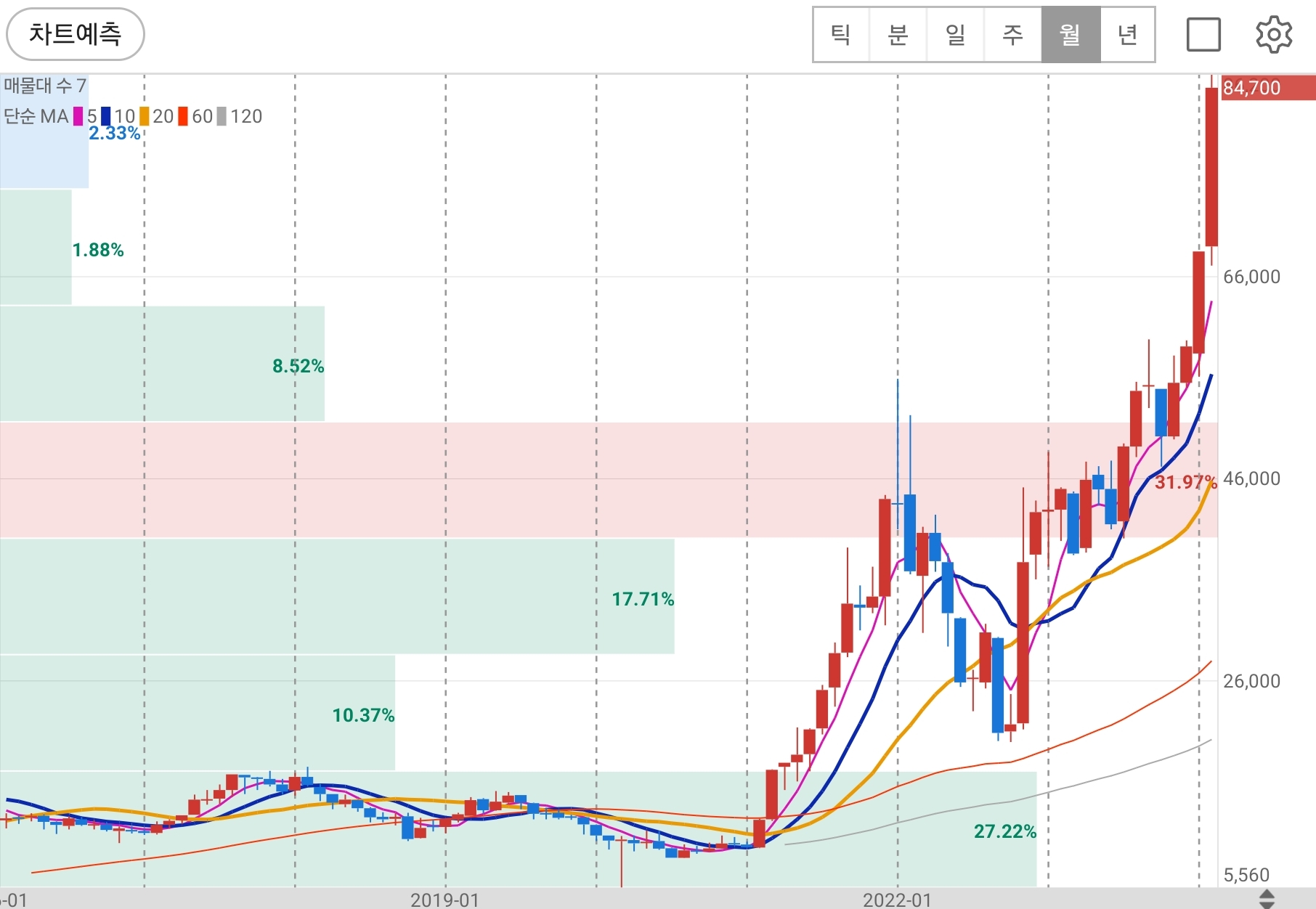This screenshot has width=1316, height=909.
Task: Switch to the 주 weekly chart tab
Action: point(1012,34)
